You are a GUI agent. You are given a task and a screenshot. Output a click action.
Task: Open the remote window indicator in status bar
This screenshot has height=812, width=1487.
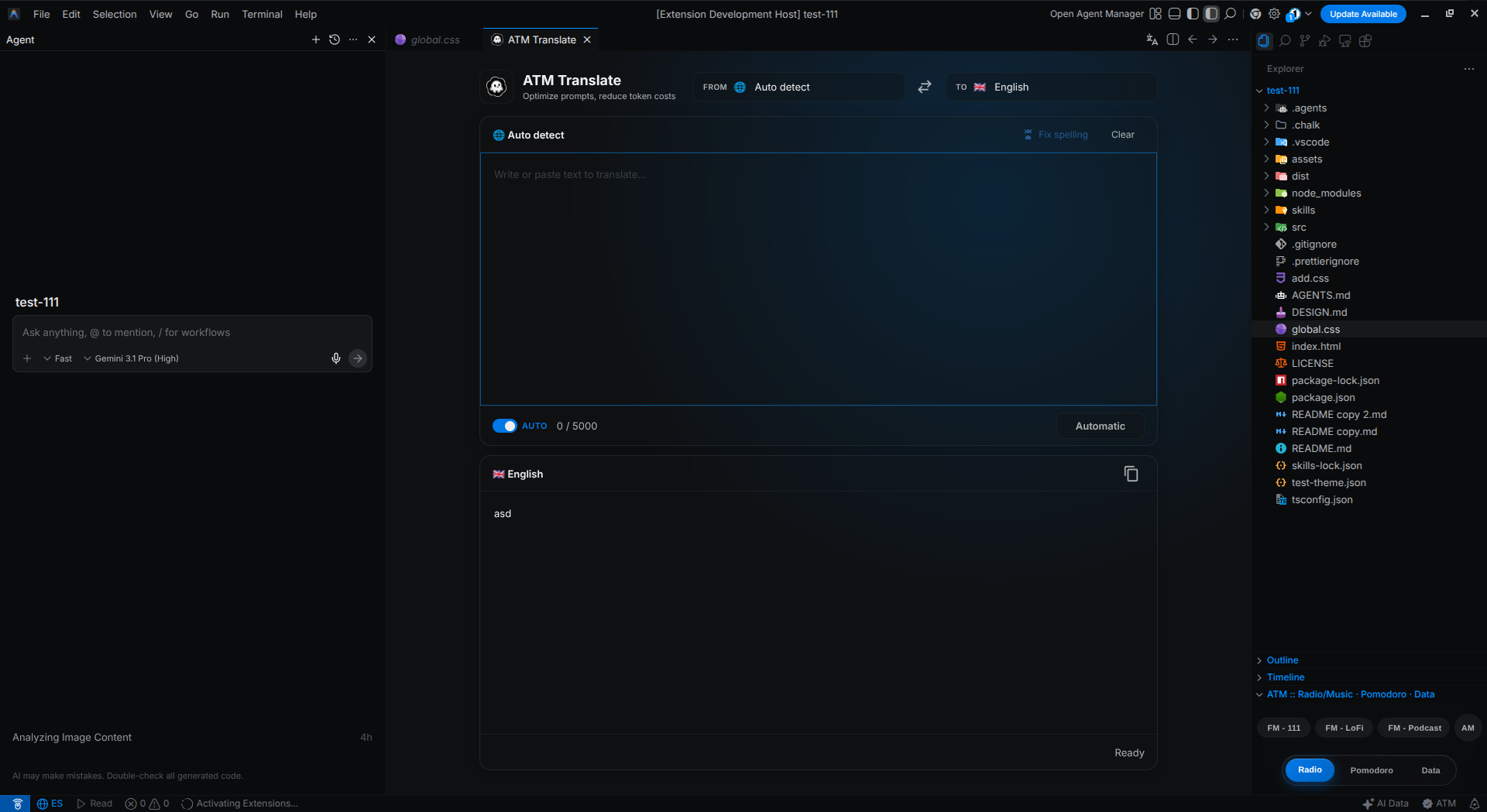click(x=15, y=803)
